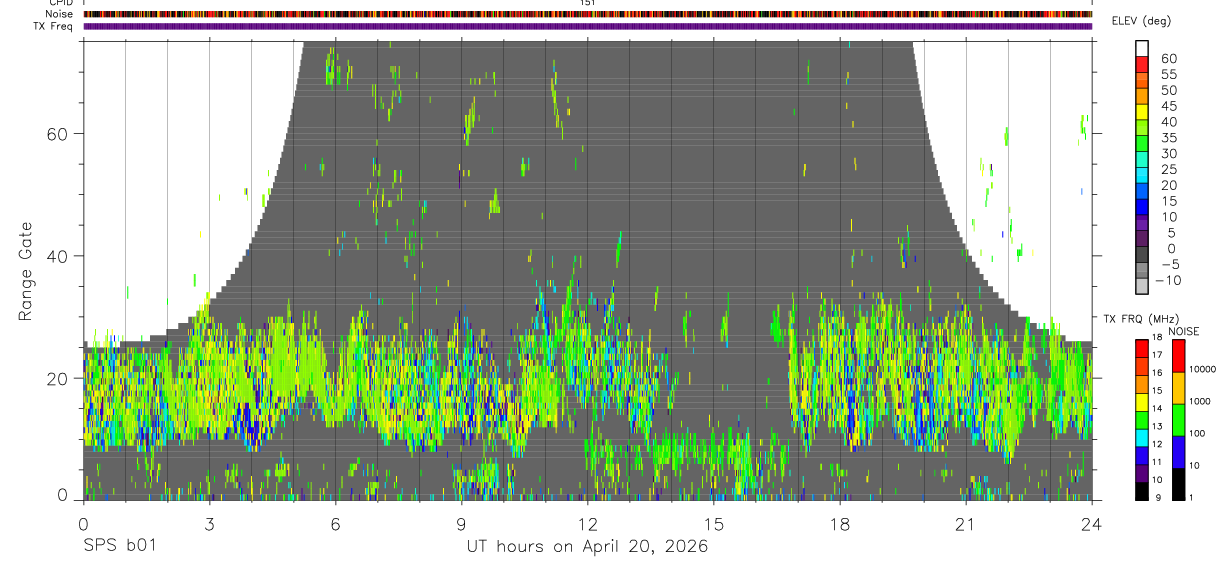Click the x-axis tick label '15'

coord(713,525)
